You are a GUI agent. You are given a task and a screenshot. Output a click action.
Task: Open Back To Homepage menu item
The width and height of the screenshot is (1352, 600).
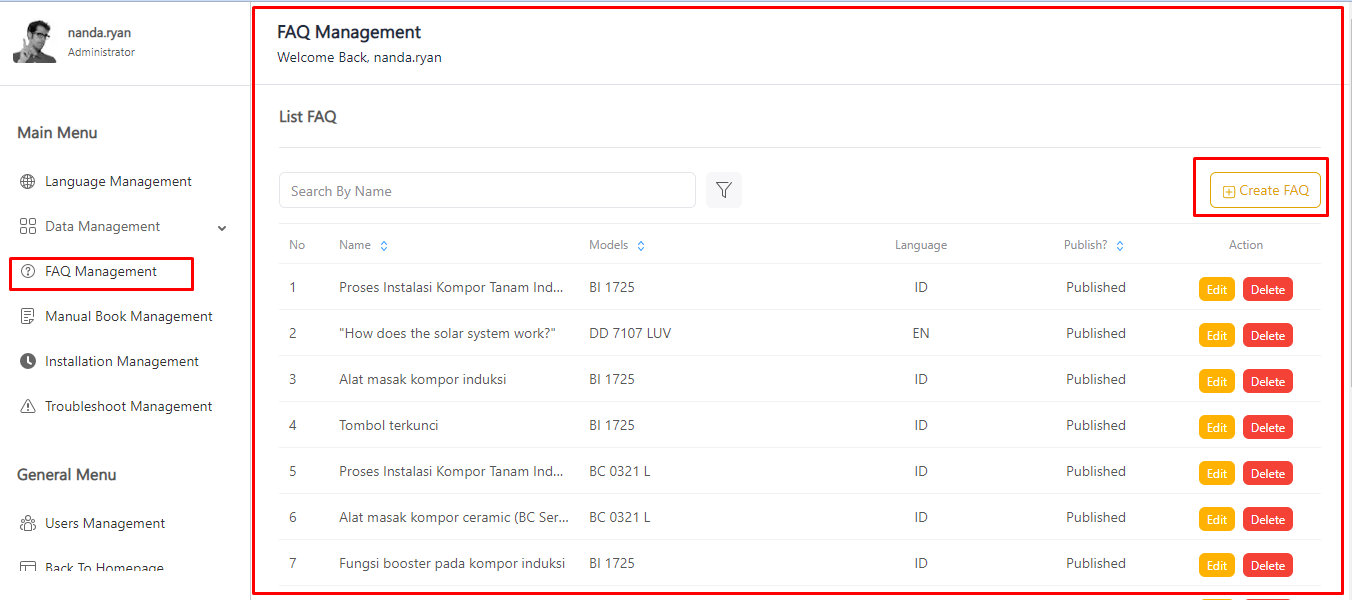coord(104,567)
